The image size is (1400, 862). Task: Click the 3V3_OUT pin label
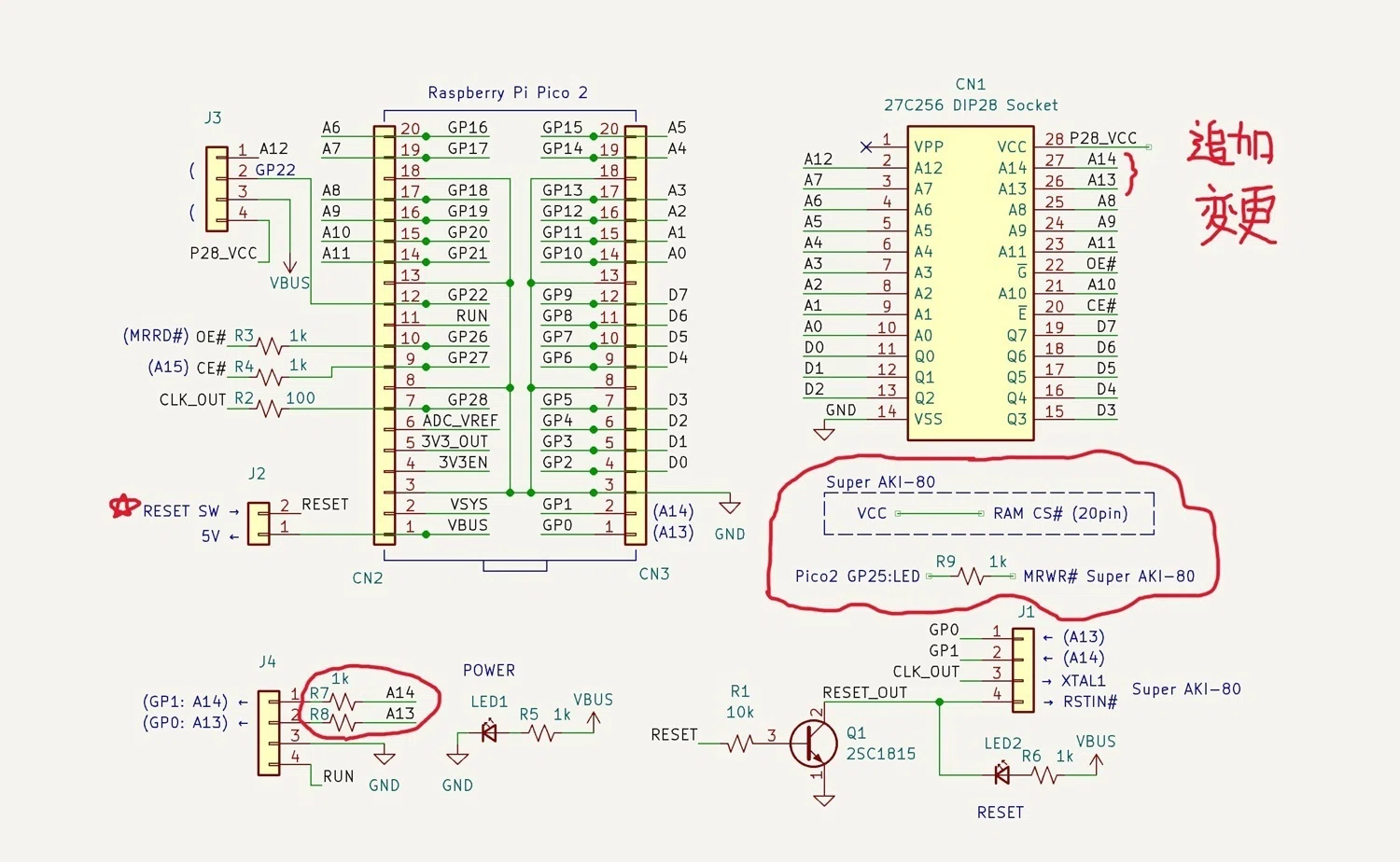point(455,441)
